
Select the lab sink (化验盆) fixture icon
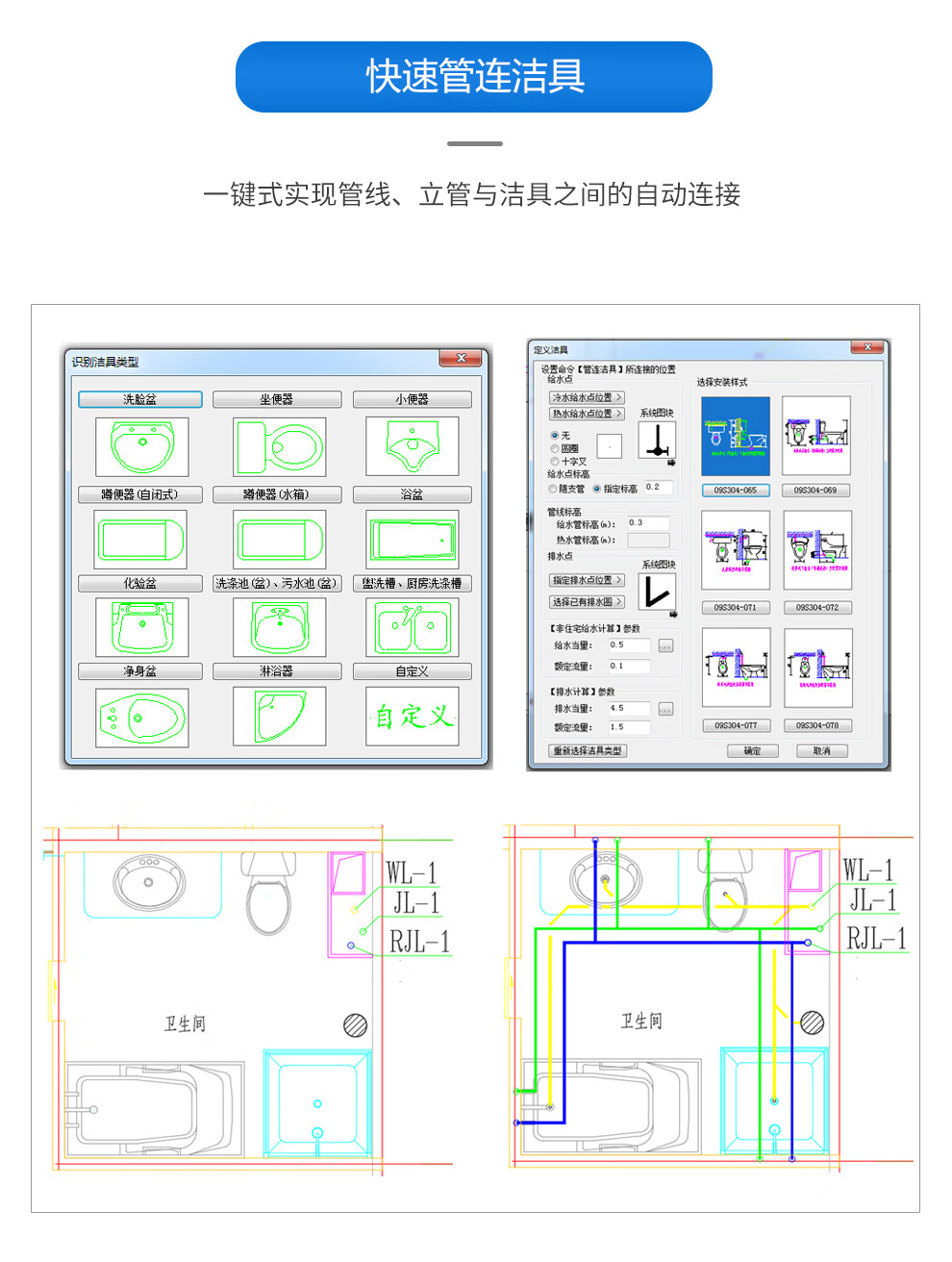pyautogui.click(x=141, y=626)
